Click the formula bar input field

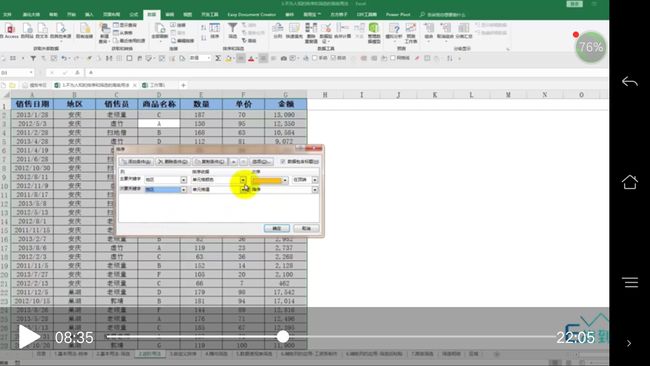(x=348, y=73)
